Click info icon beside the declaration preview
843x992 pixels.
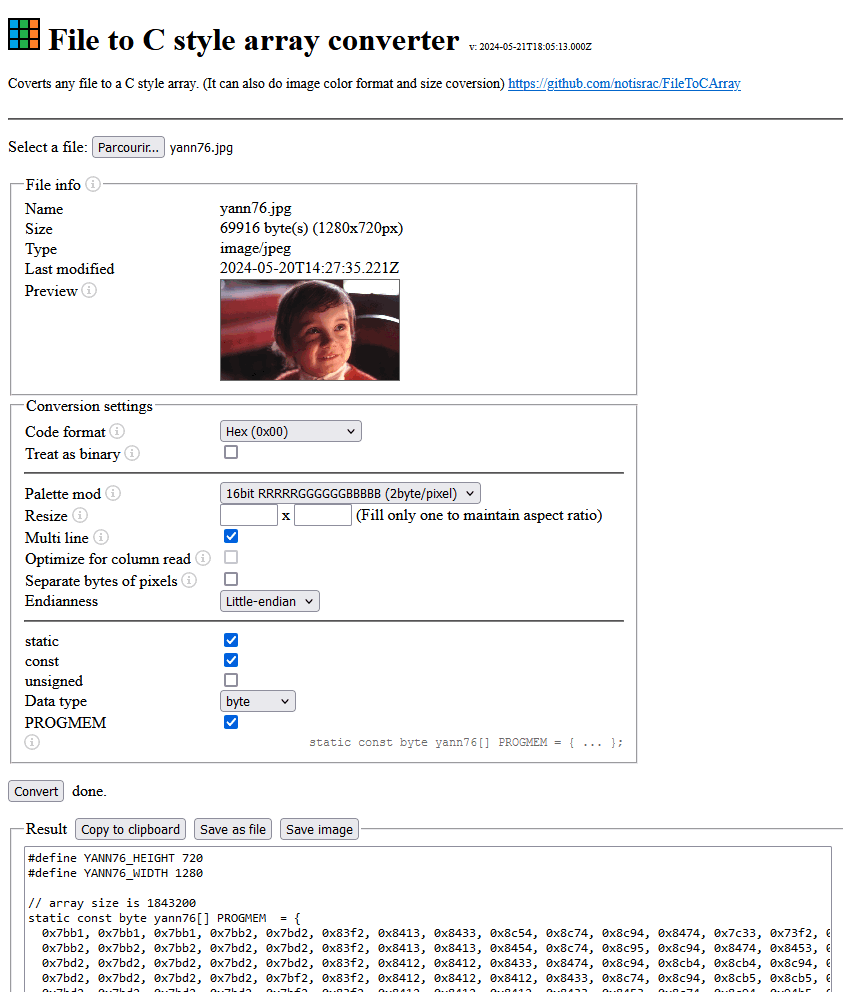(32, 742)
